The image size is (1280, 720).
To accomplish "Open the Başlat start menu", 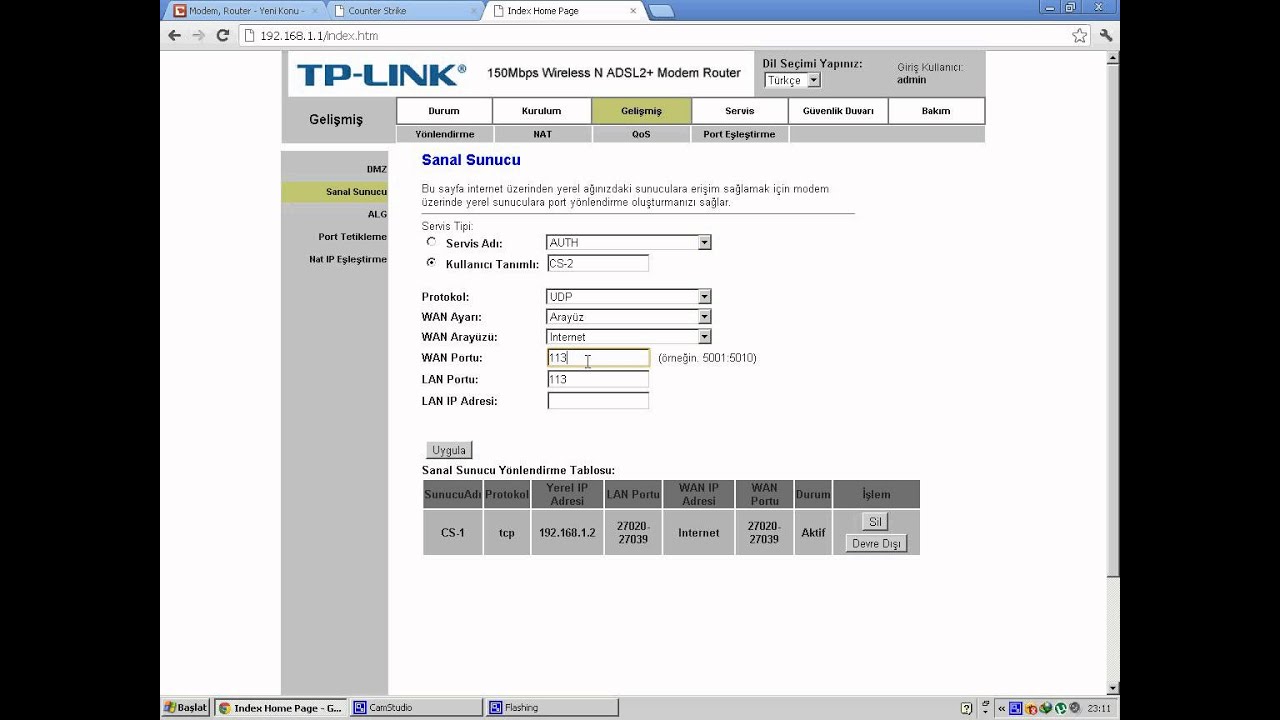I will coord(186,707).
